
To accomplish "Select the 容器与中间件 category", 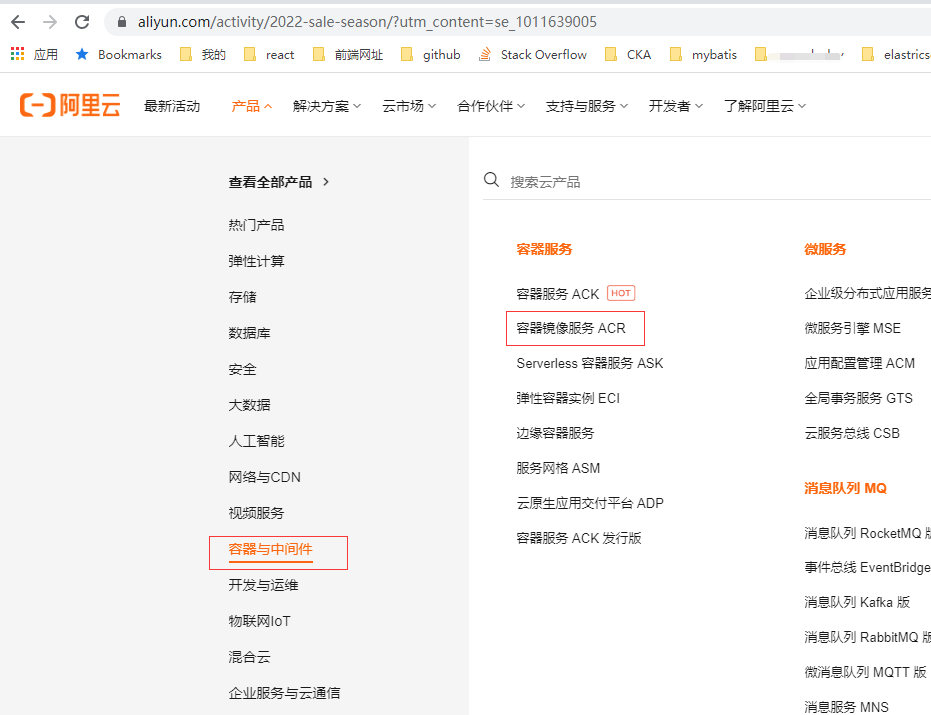I will click(x=271, y=549).
